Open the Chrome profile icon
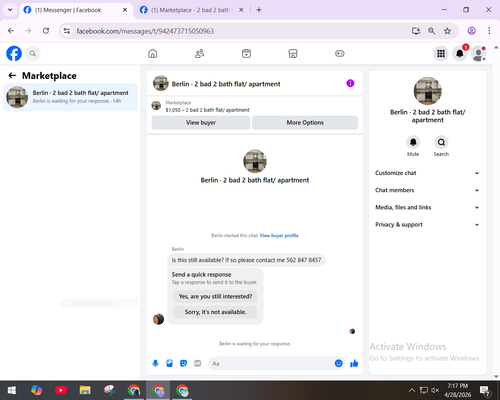500x400 pixels. point(471,31)
